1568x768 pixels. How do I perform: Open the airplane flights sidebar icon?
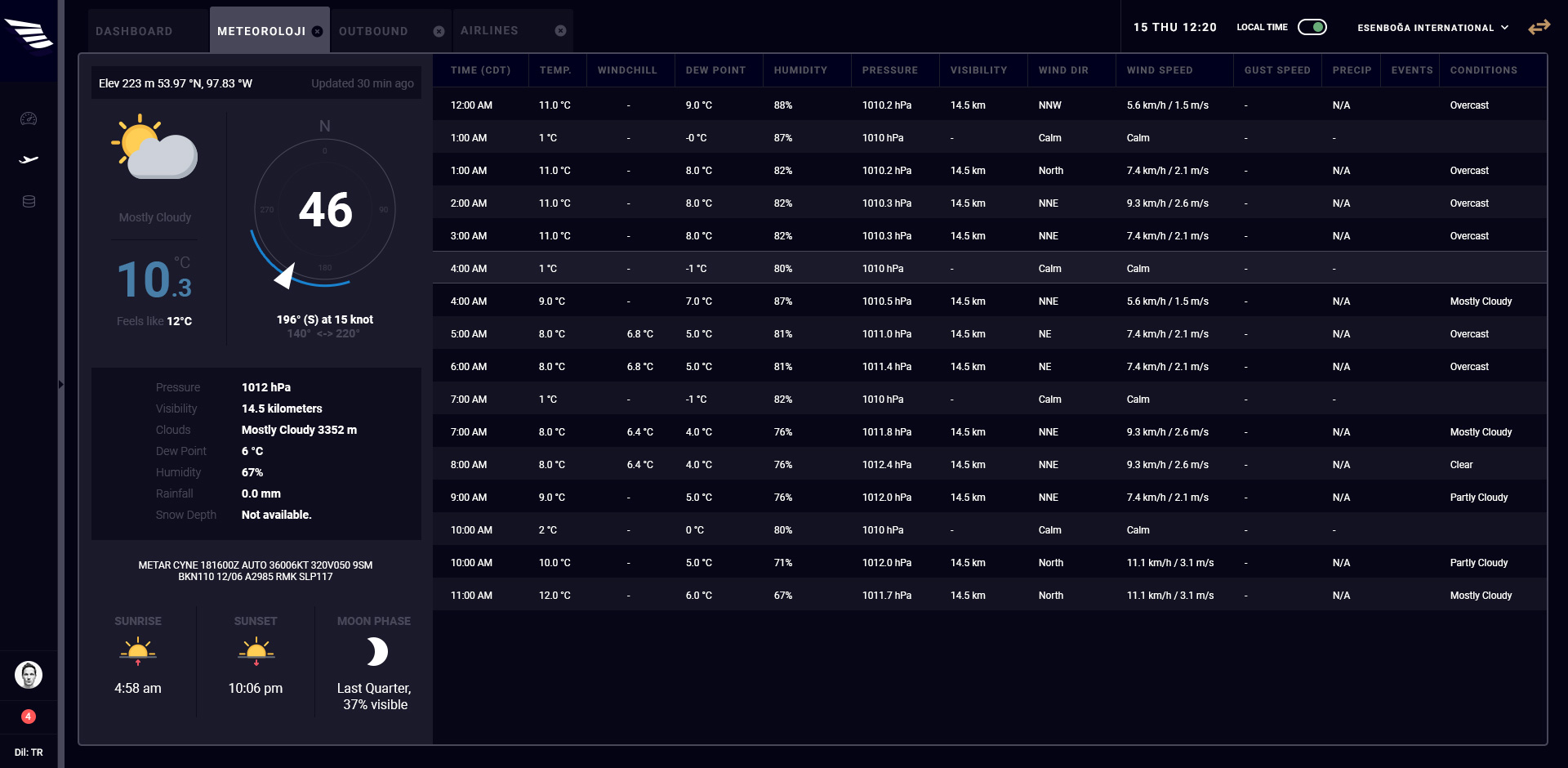coord(29,159)
